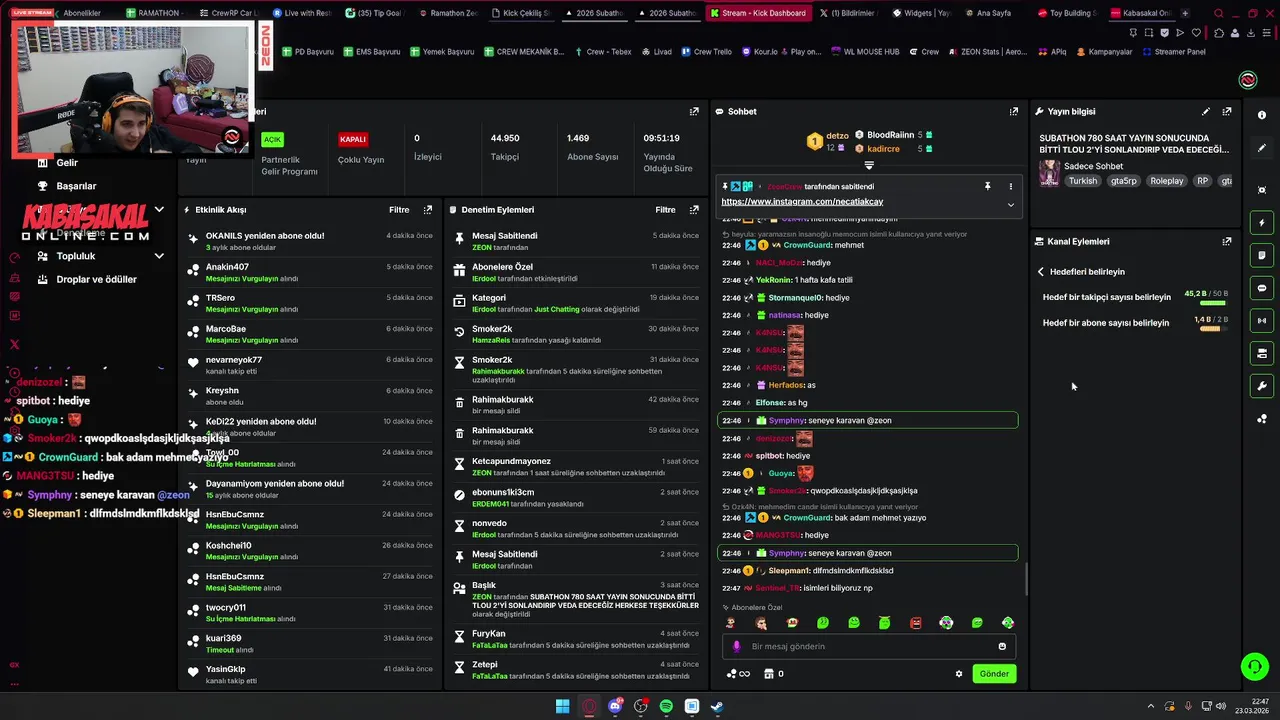
Task: Open the info icon in the right sidebar
Action: pyautogui.click(x=1262, y=115)
